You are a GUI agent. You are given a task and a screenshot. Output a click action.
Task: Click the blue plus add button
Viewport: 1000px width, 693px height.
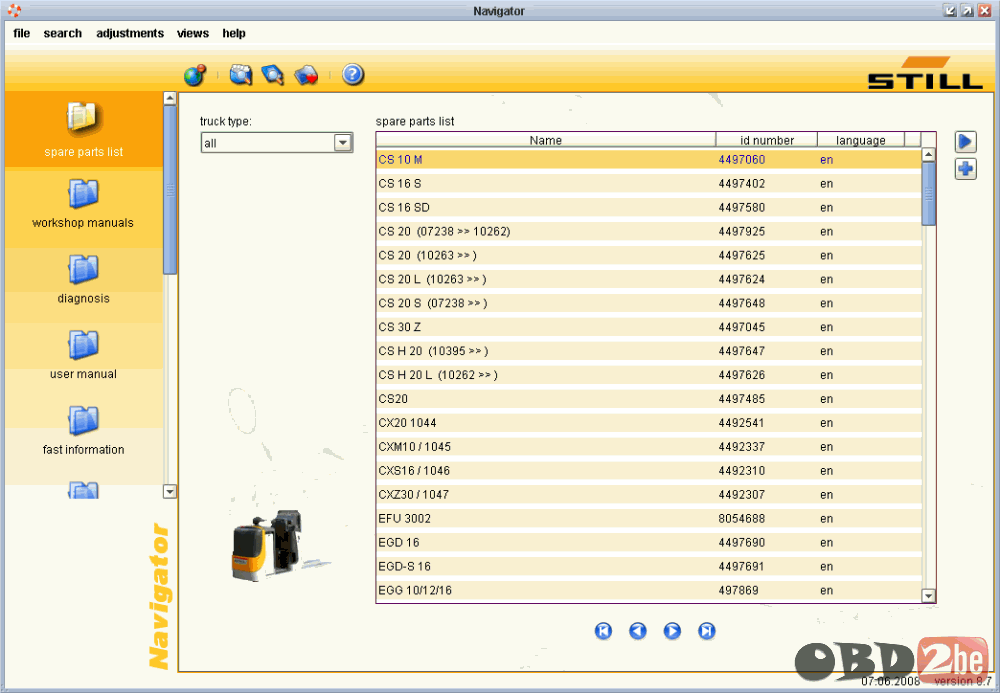[966, 169]
